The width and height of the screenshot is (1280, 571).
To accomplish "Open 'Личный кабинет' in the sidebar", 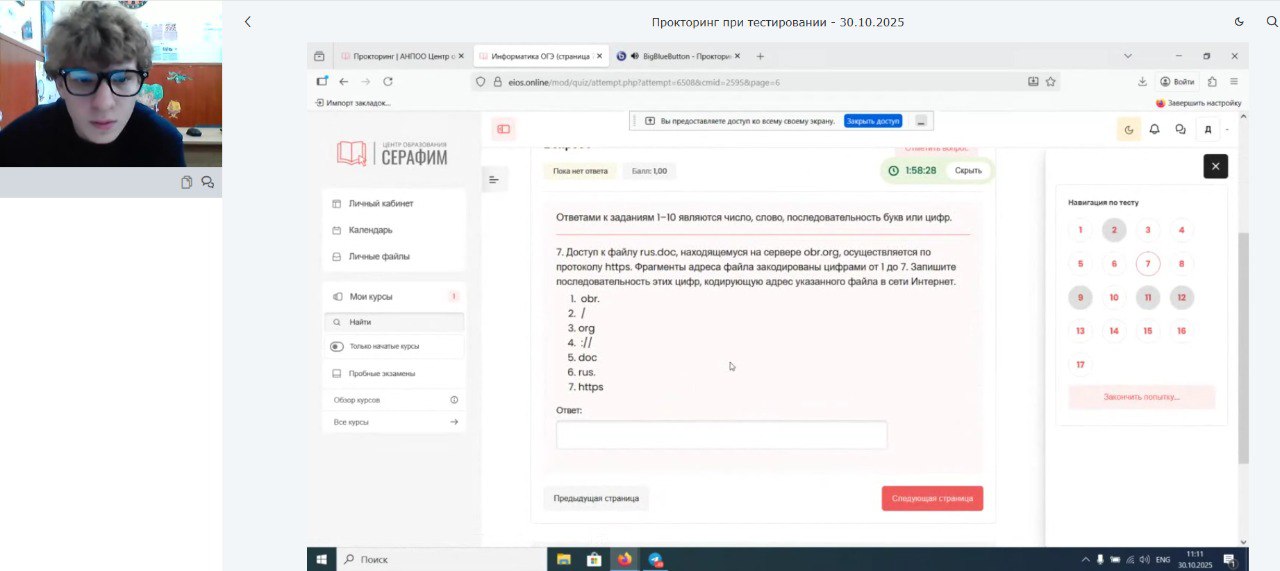I will (380, 204).
